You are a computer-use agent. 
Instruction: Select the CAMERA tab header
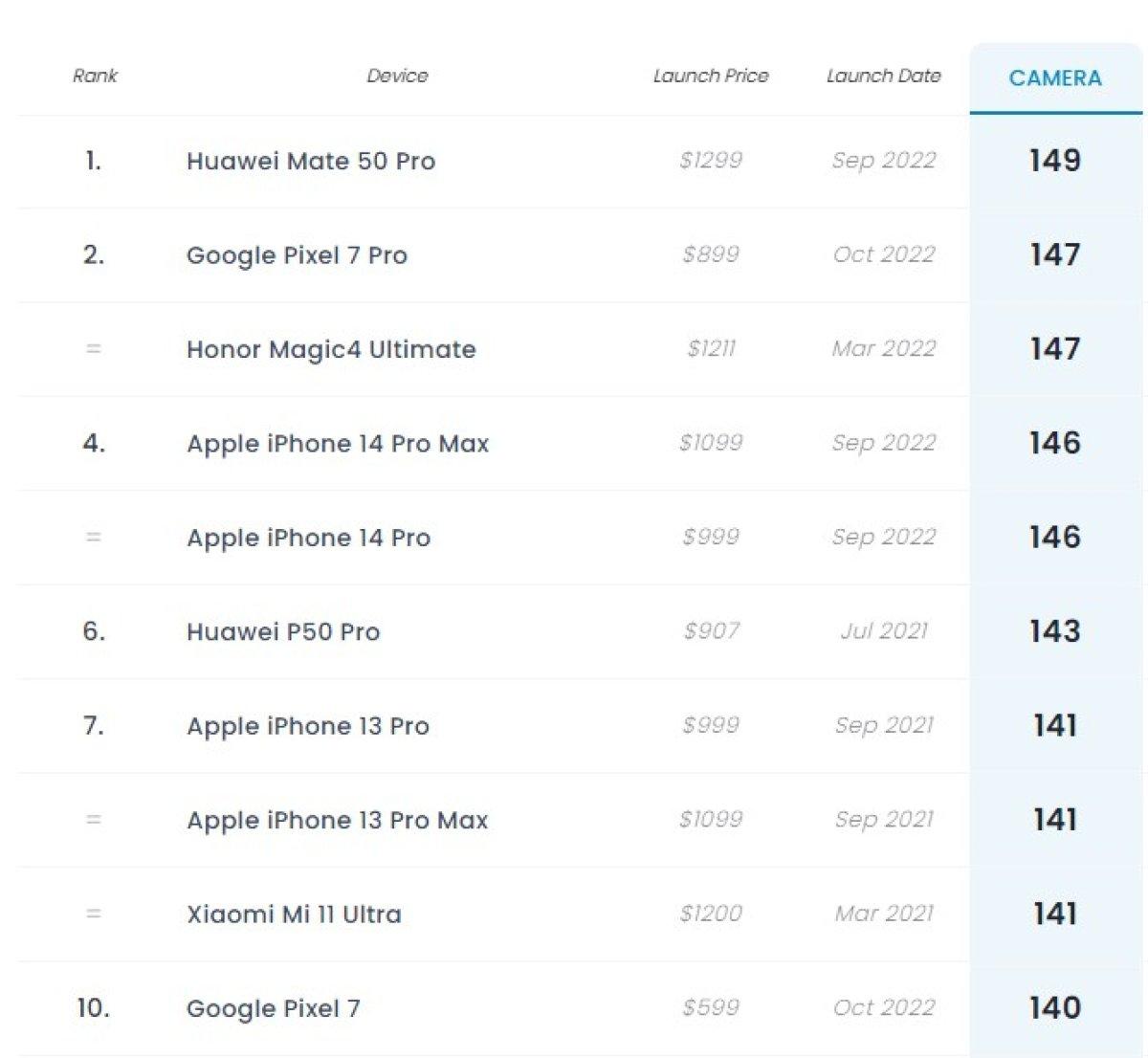tap(1055, 78)
